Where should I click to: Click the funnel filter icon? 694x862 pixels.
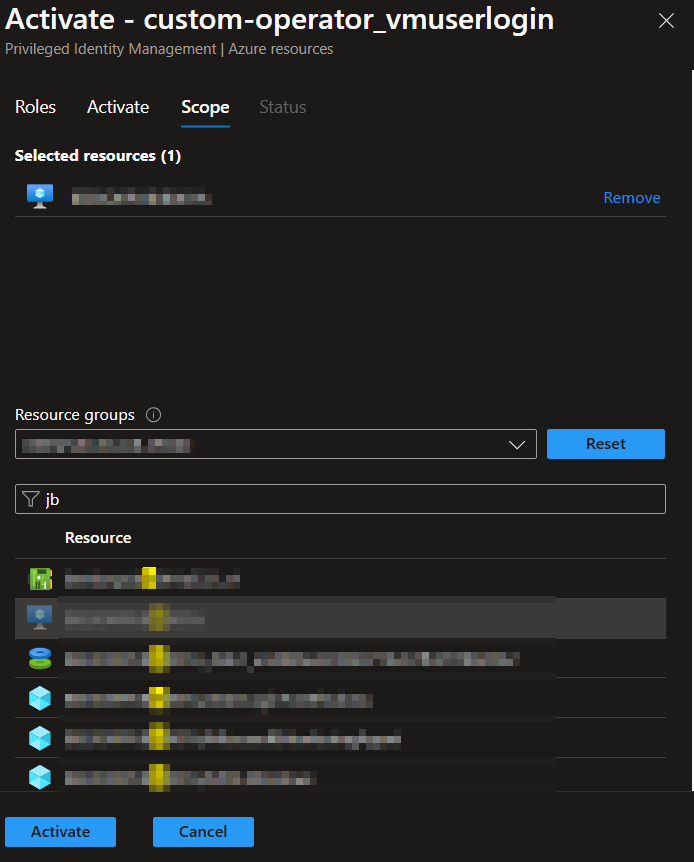pos(31,499)
